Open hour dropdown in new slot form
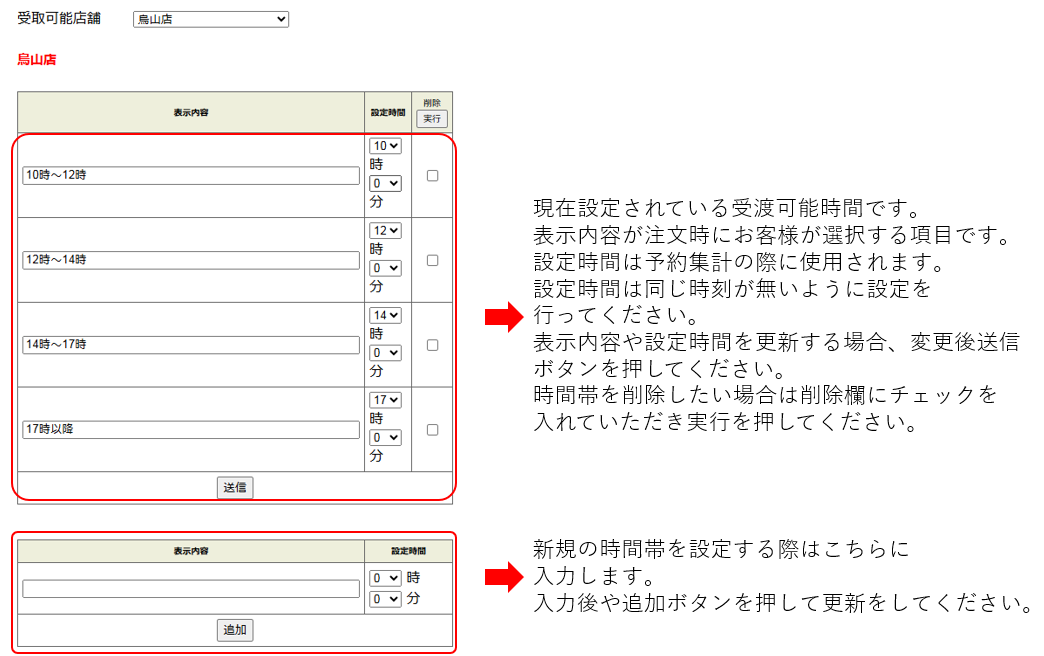1044x656 pixels. click(x=385, y=578)
